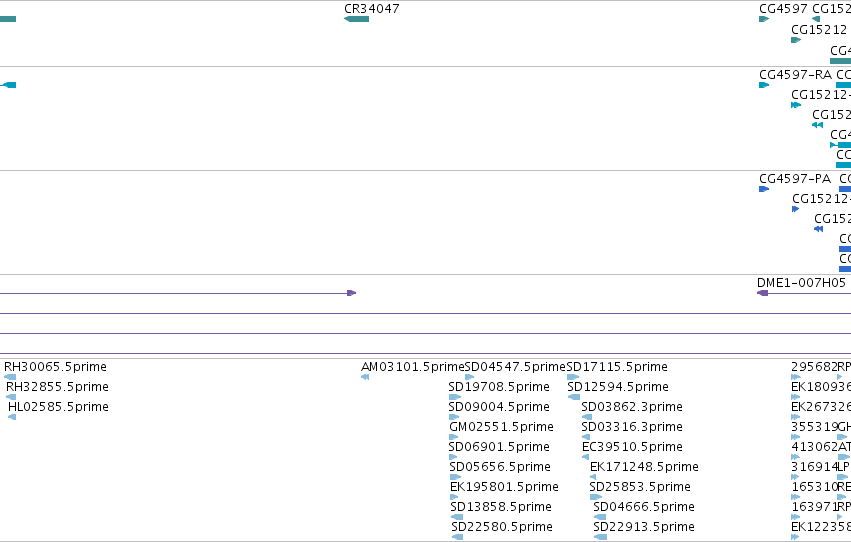The image size is (851, 542).
Task: Open the CR34047 gene label
Action: click(372, 9)
